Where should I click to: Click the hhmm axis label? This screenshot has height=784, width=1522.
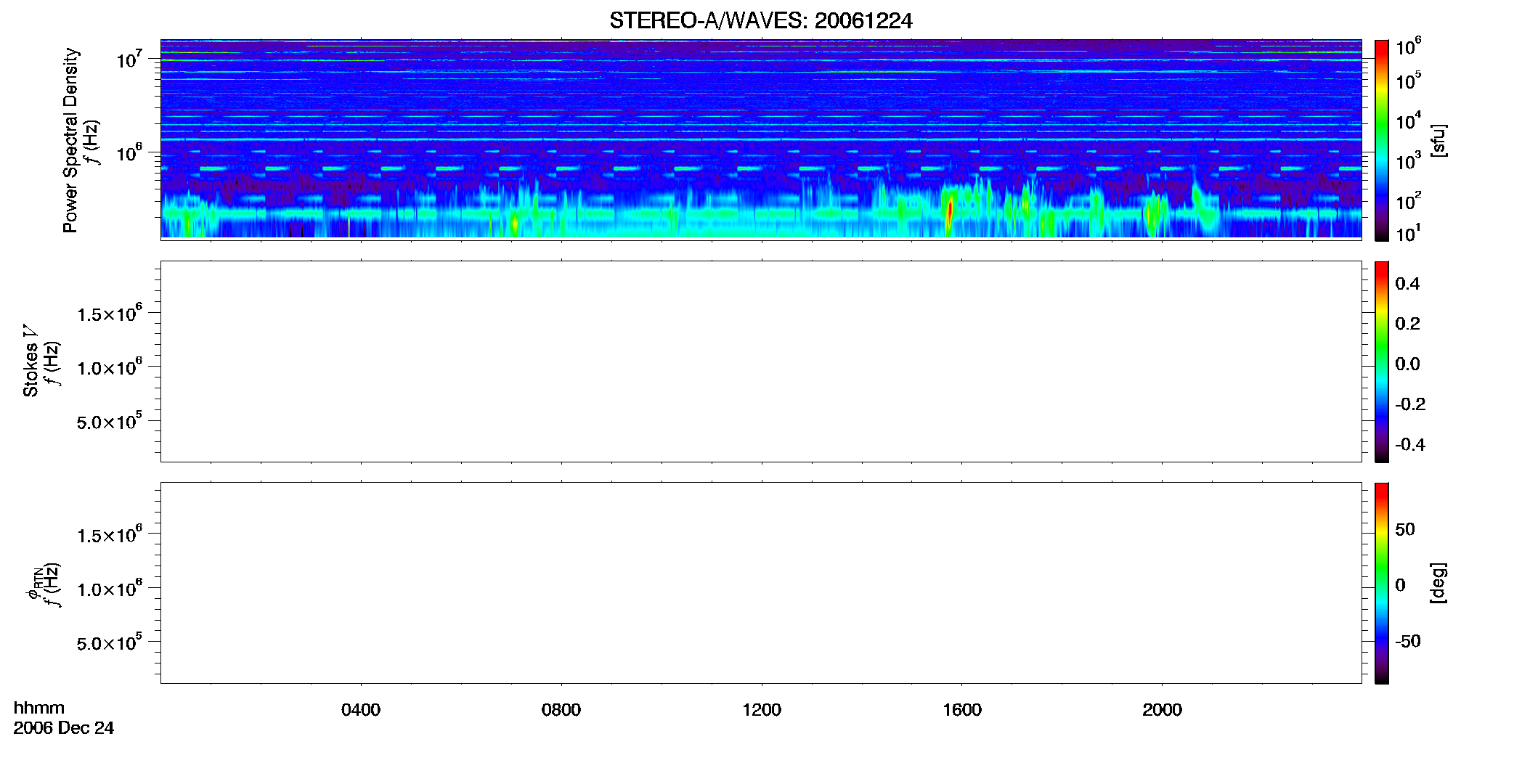39,709
